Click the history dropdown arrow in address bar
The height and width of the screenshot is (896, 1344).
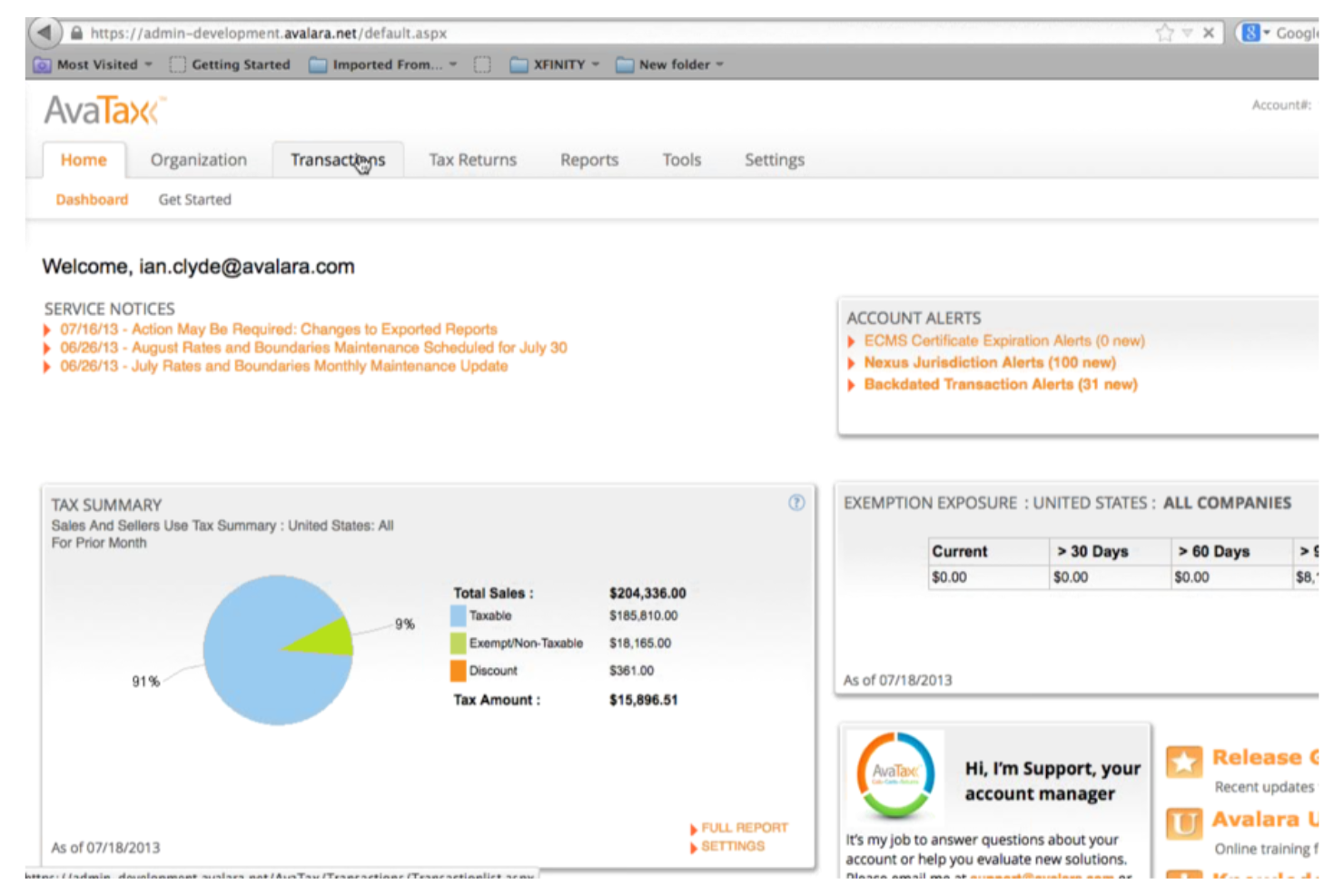[1187, 33]
